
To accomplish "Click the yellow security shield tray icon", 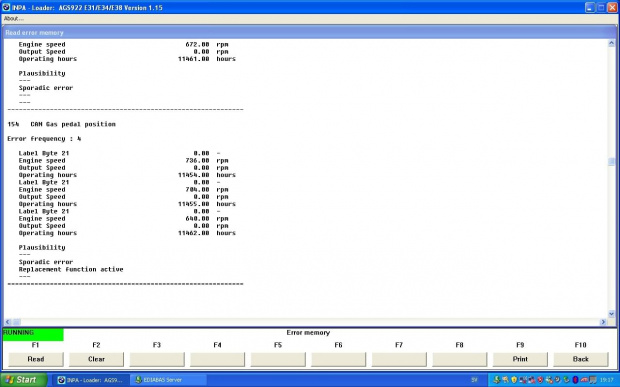I will click(514, 380).
